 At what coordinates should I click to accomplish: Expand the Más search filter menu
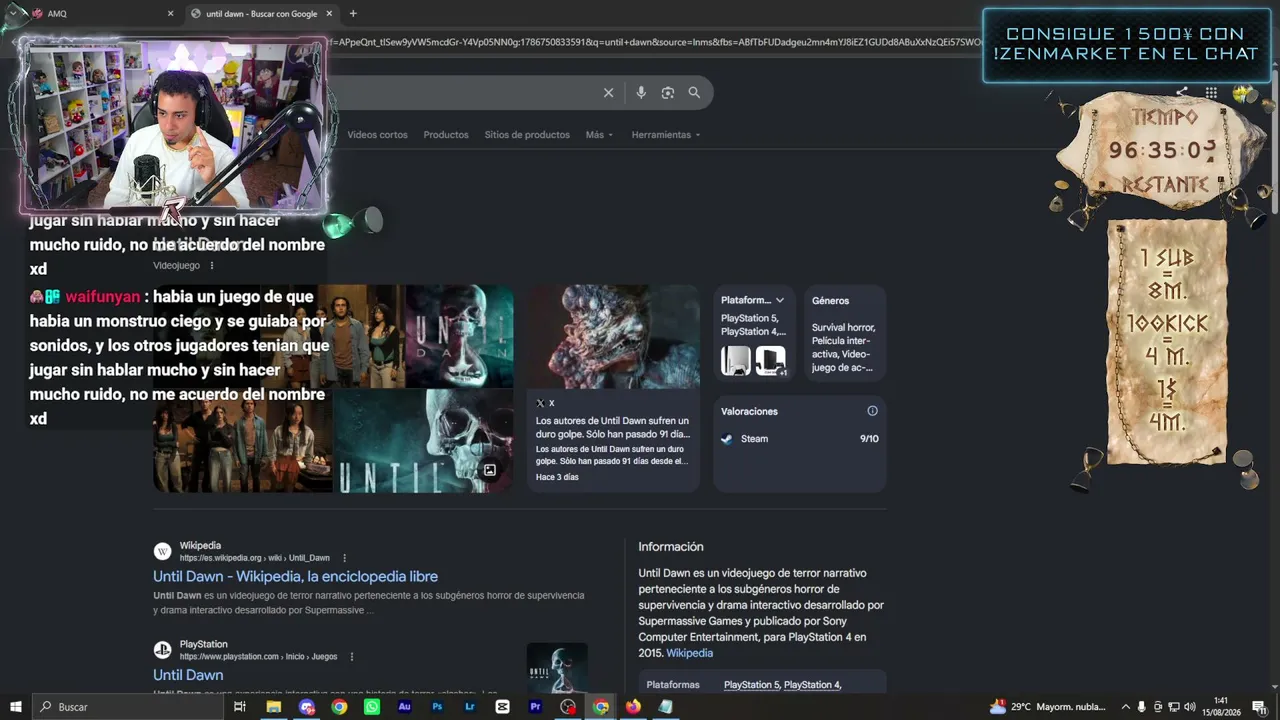[x=599, y=135]
